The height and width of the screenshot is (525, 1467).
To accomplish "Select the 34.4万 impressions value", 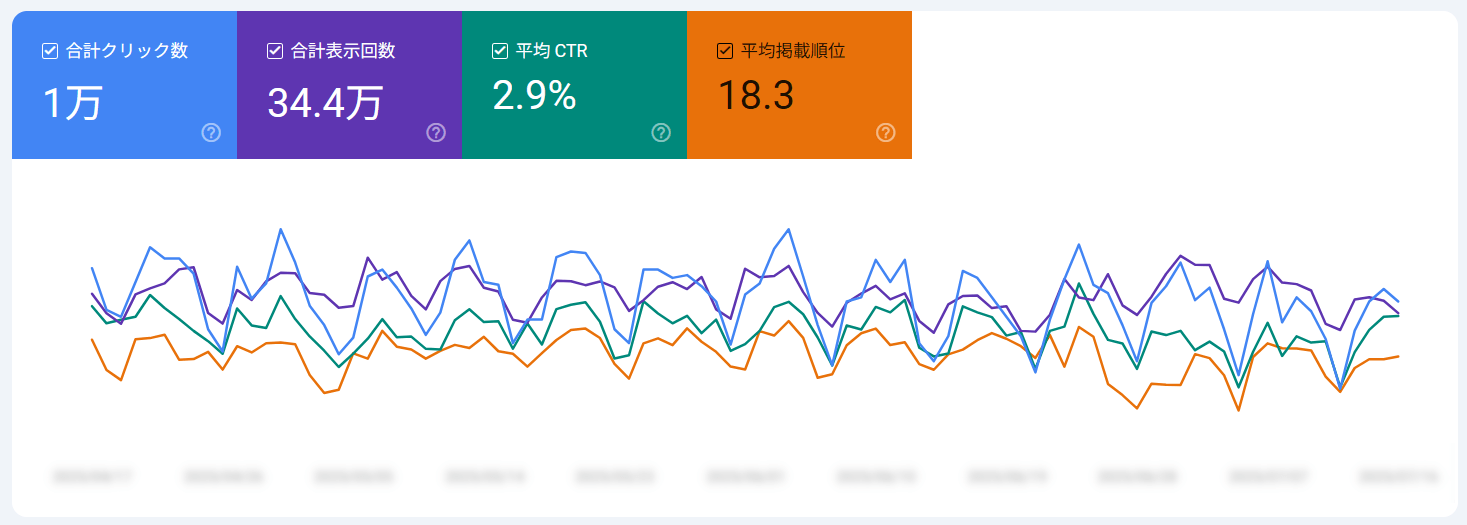I will point(325,103).
